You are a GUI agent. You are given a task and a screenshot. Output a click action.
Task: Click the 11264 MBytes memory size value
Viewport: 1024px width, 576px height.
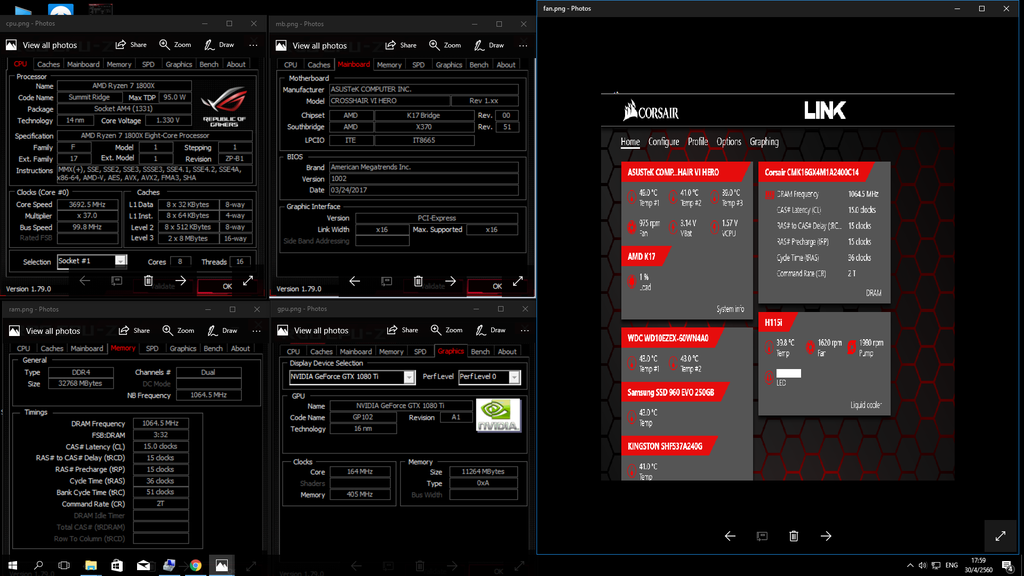[483, 472]
